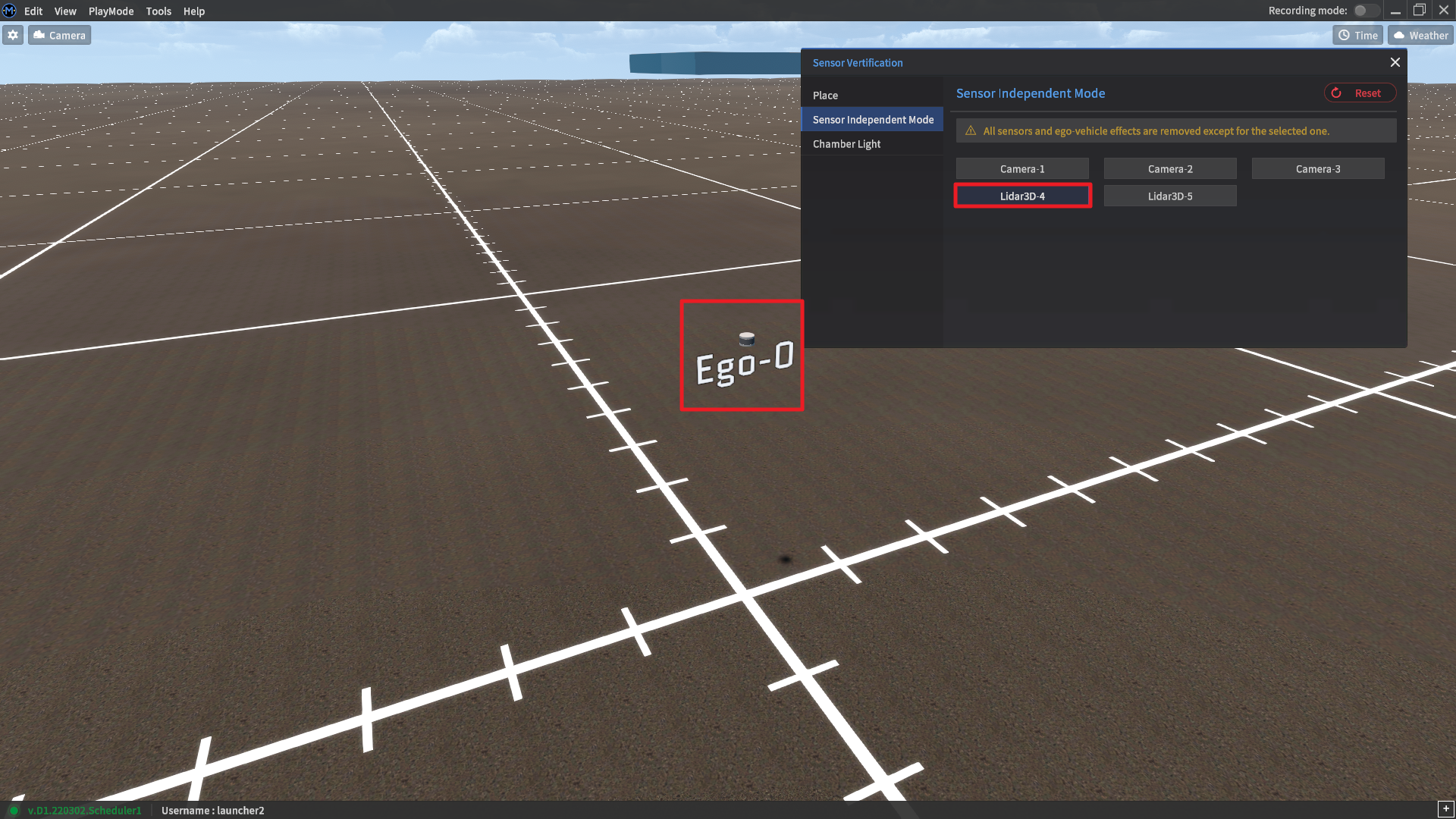Image resolution: width=1456 pixels, height=819 pixels.
Task: Open the PlayMode menu
Action: (111, 11)
